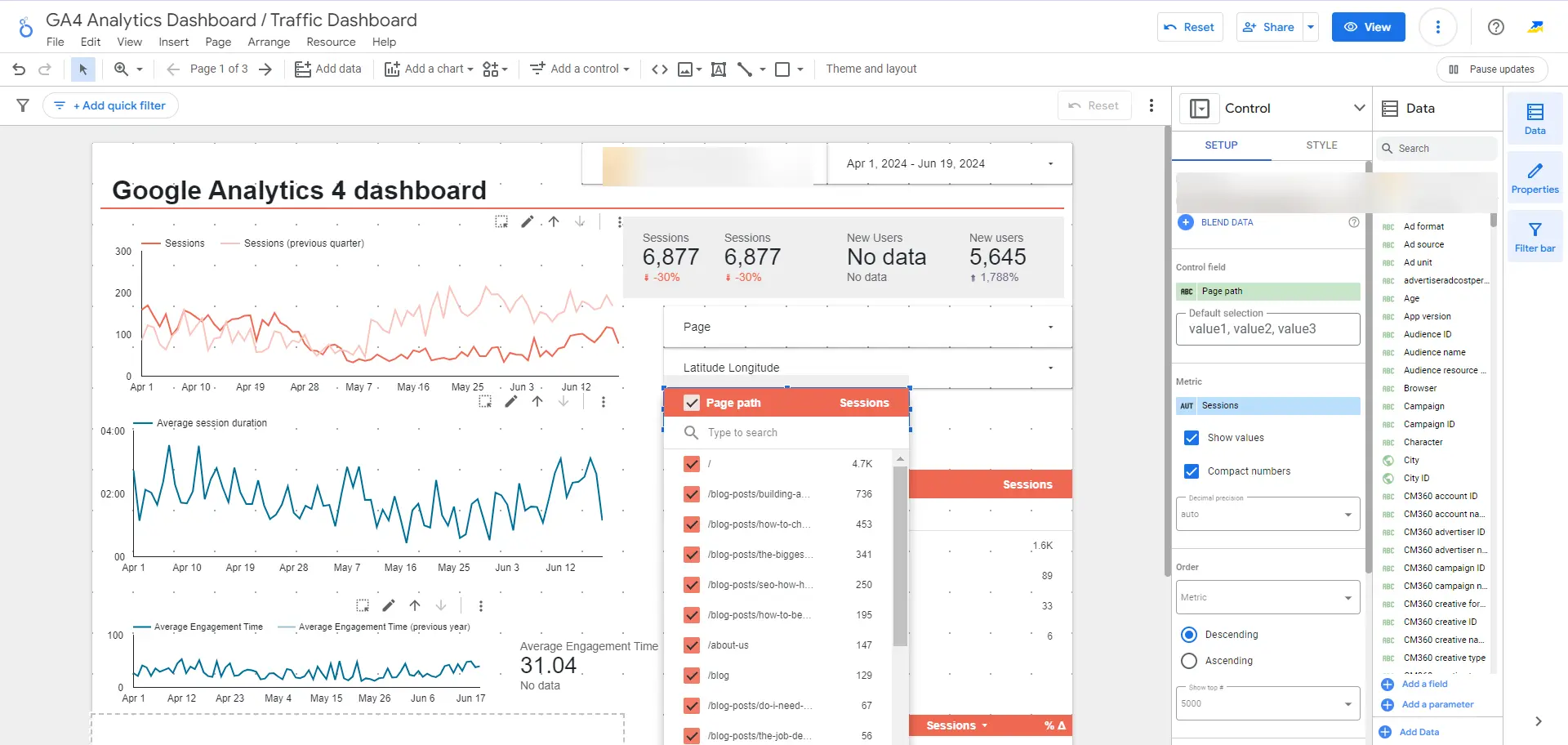Open Share options dropdown arrow
1568x745 pixels.
pos(1311,27)
